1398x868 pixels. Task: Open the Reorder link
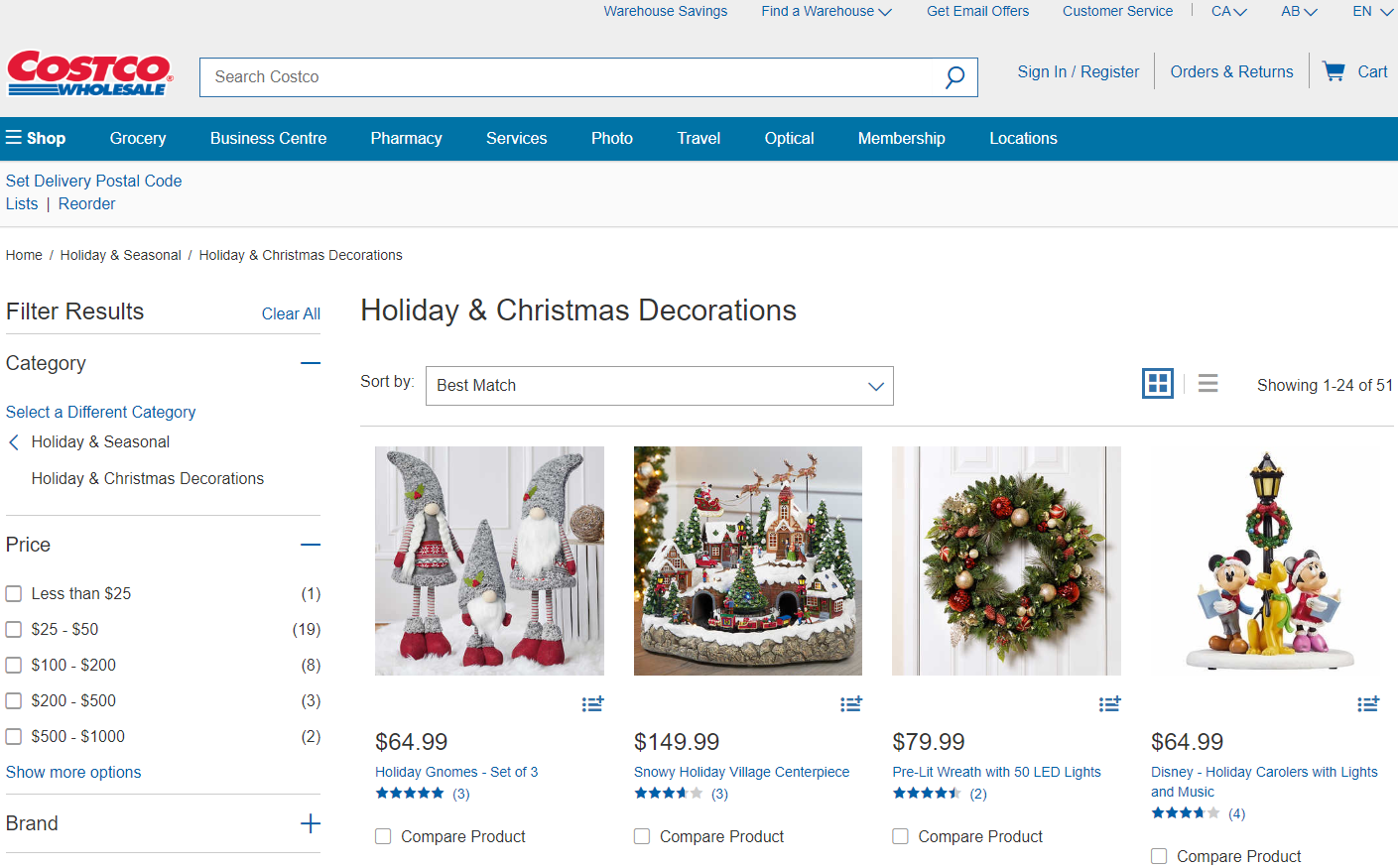click(x=87, y=204)
